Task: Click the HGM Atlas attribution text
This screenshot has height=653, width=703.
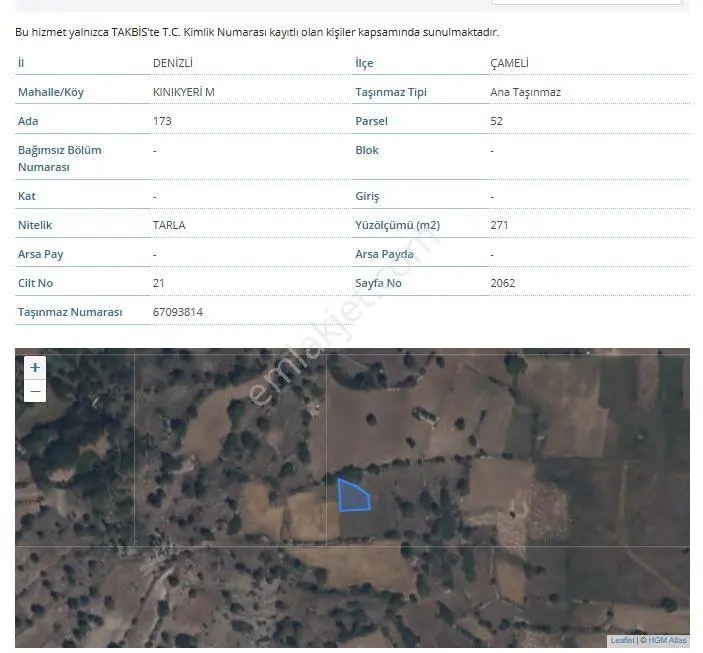Action: pos(667,640)
